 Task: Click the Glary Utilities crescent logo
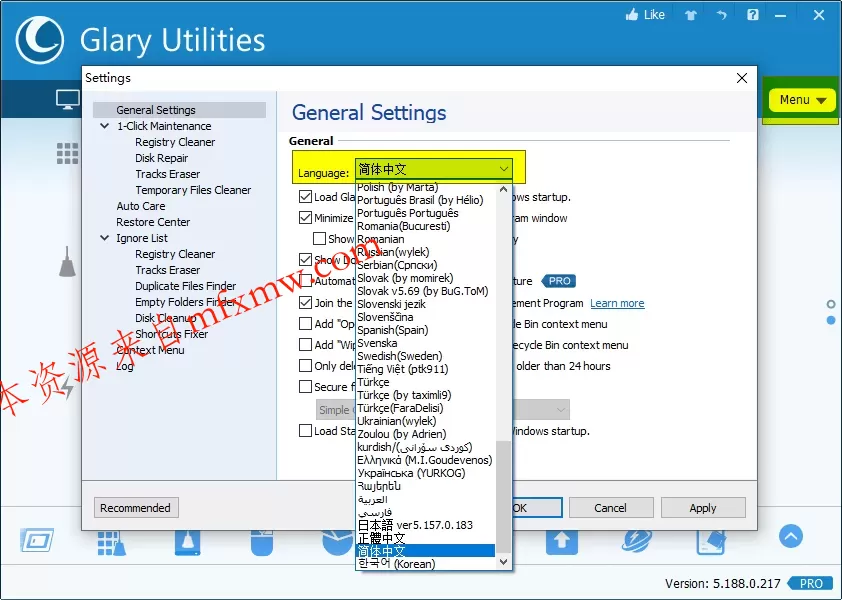[40, 40]
